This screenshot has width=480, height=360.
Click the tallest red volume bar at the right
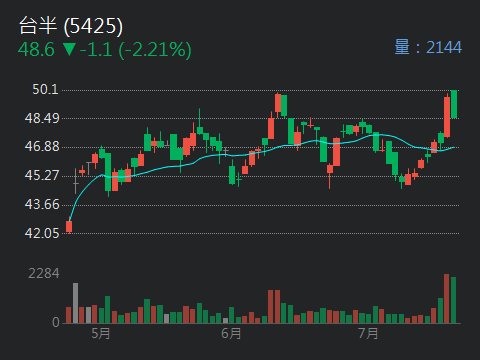coord(447,299)
